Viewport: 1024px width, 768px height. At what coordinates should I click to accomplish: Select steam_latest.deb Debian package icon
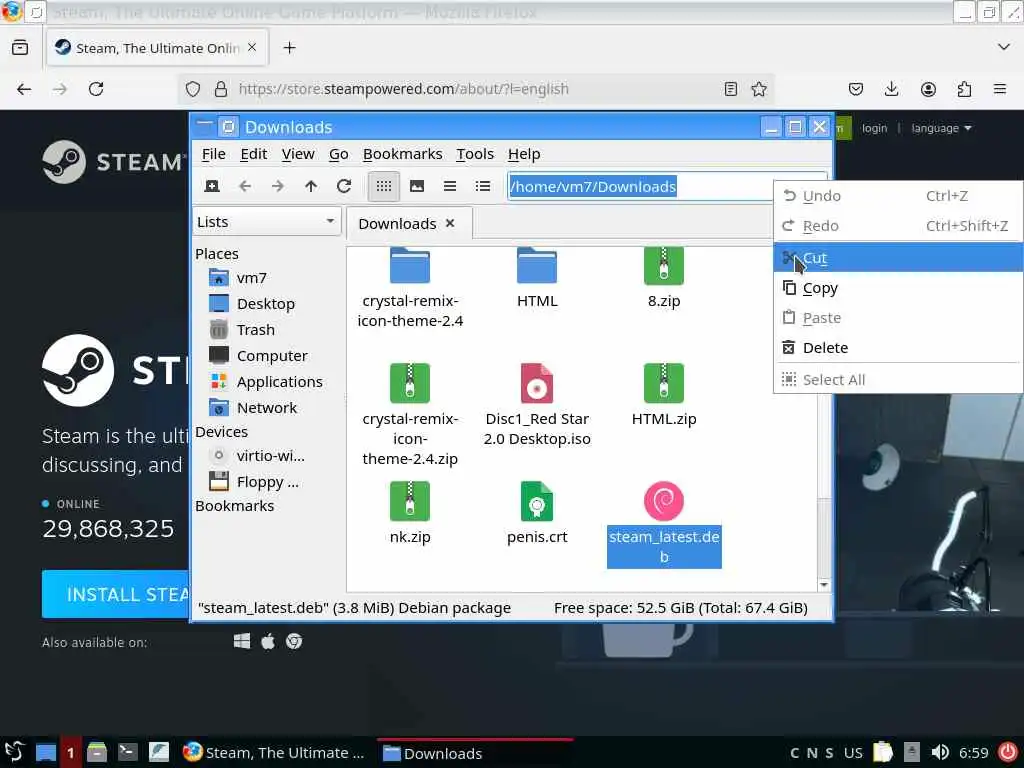point(664,501)
